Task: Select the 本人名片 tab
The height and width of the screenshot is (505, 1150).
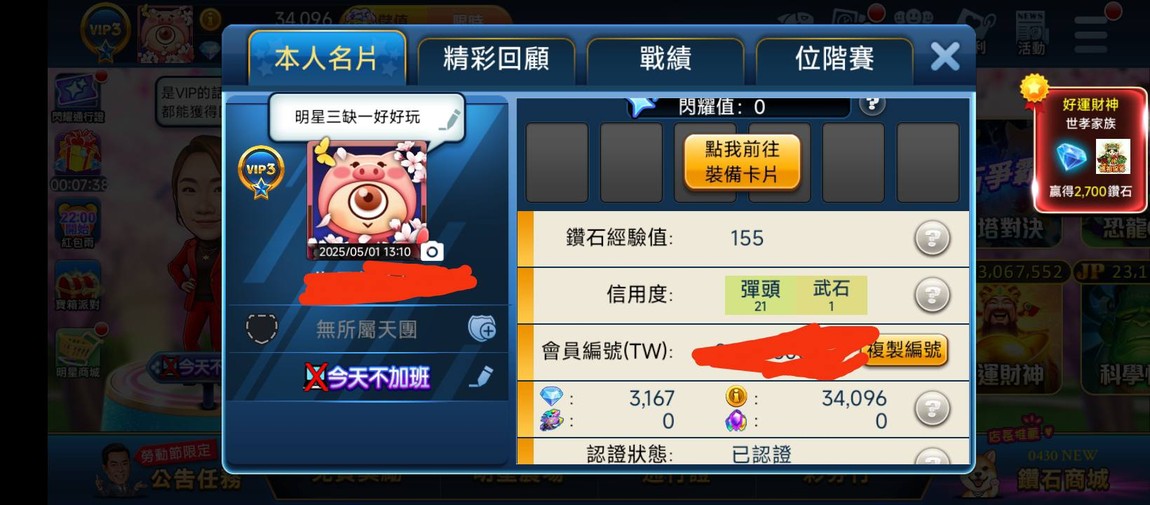Action: (326, 58)
